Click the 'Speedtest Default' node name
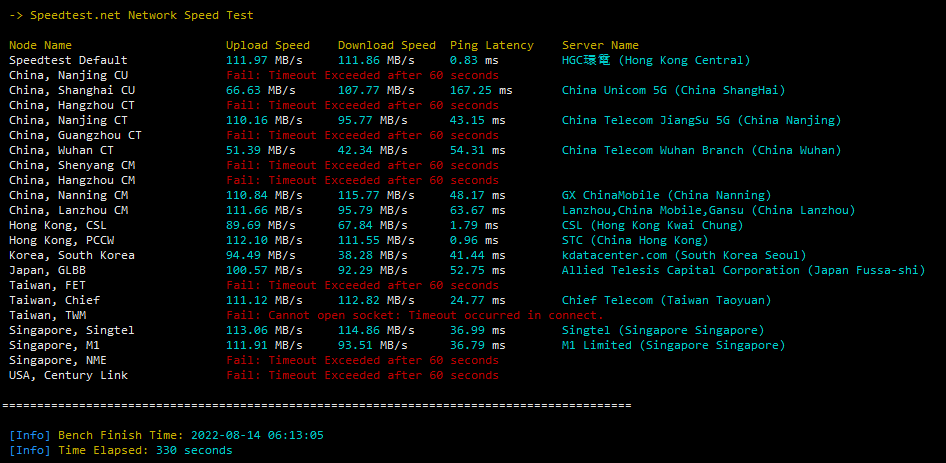Viewport: 946px width, 463px height. (x=68, y=60)
